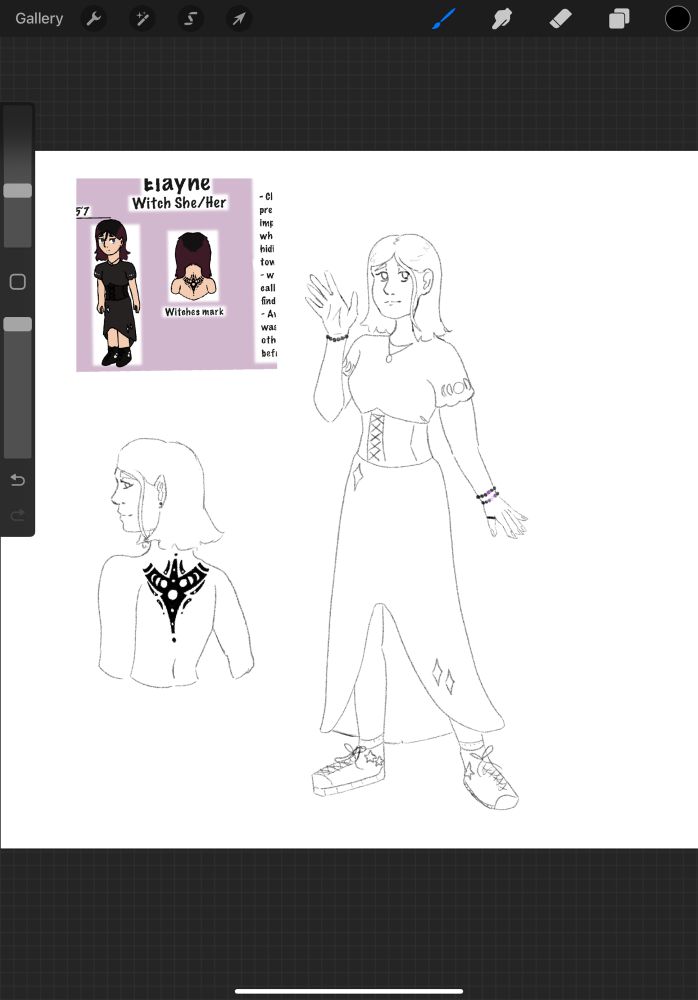Open the Actions wrench menu
This screenshot has height=1000, width=698.
click(x=94, y=18)
